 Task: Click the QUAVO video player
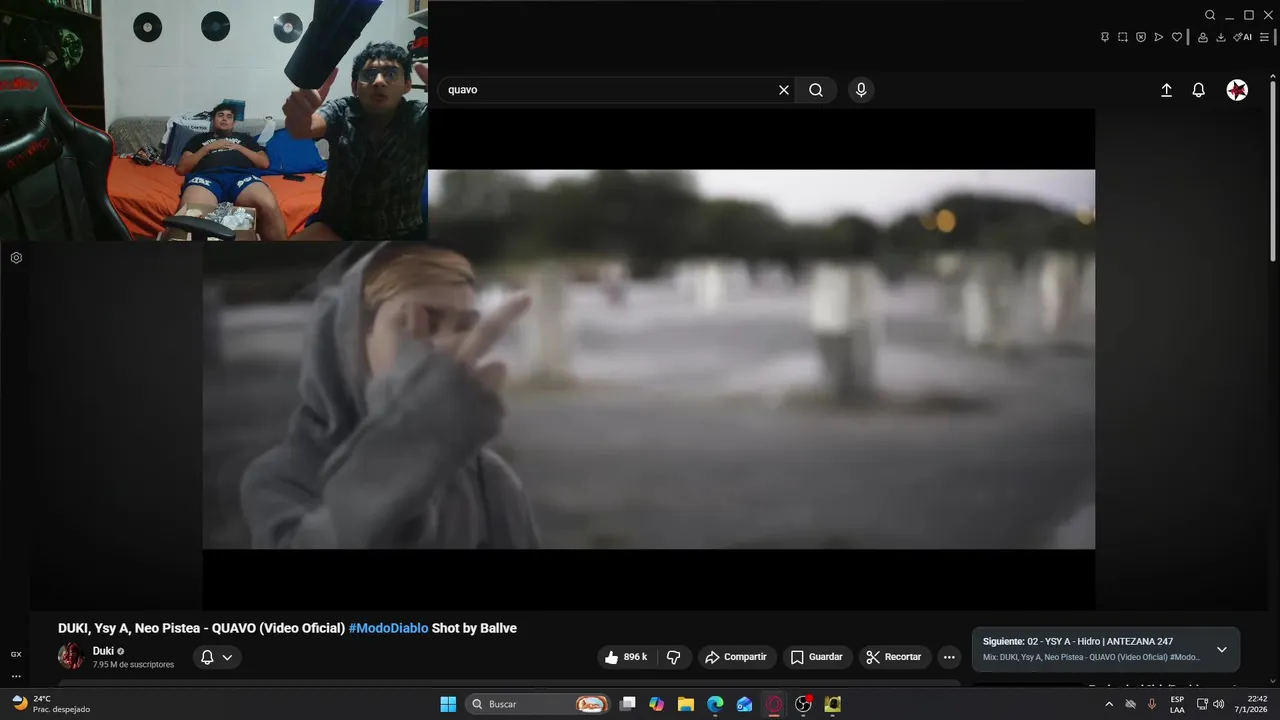(649, 359)
